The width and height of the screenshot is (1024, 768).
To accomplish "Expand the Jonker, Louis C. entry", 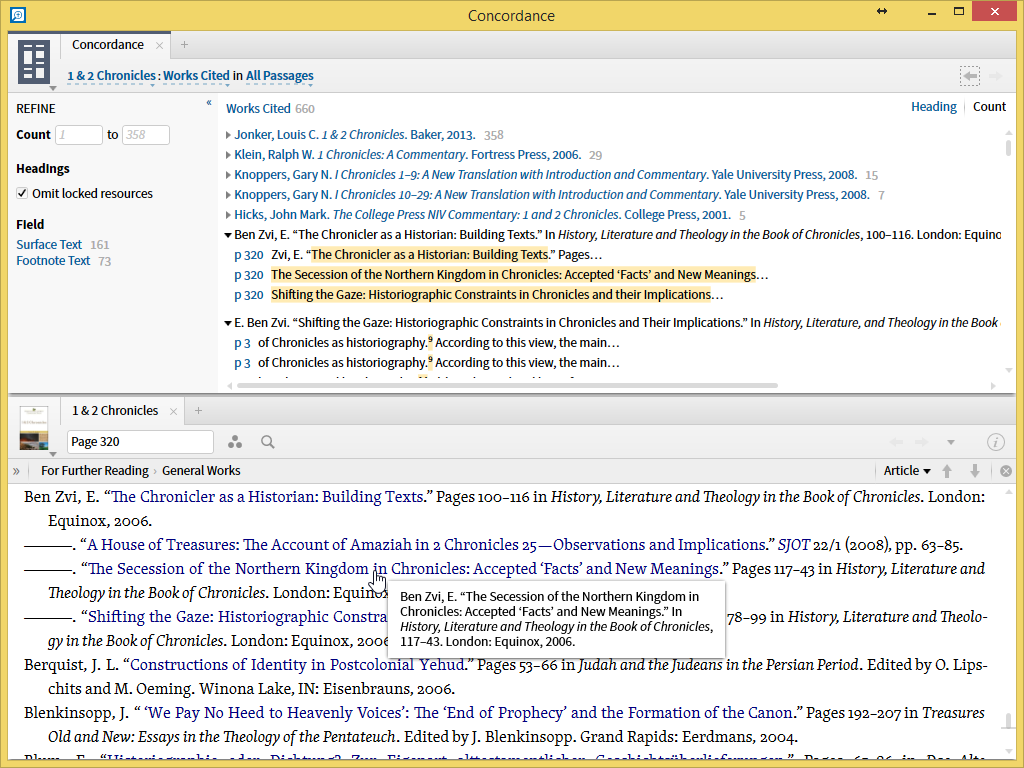I will [228, 135].
